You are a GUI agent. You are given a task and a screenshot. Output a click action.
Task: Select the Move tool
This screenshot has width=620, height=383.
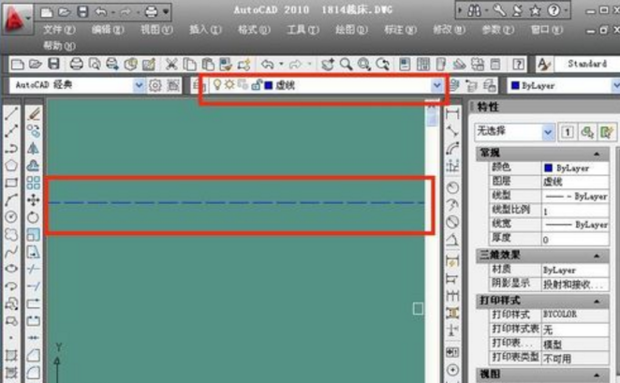point(34,200)
